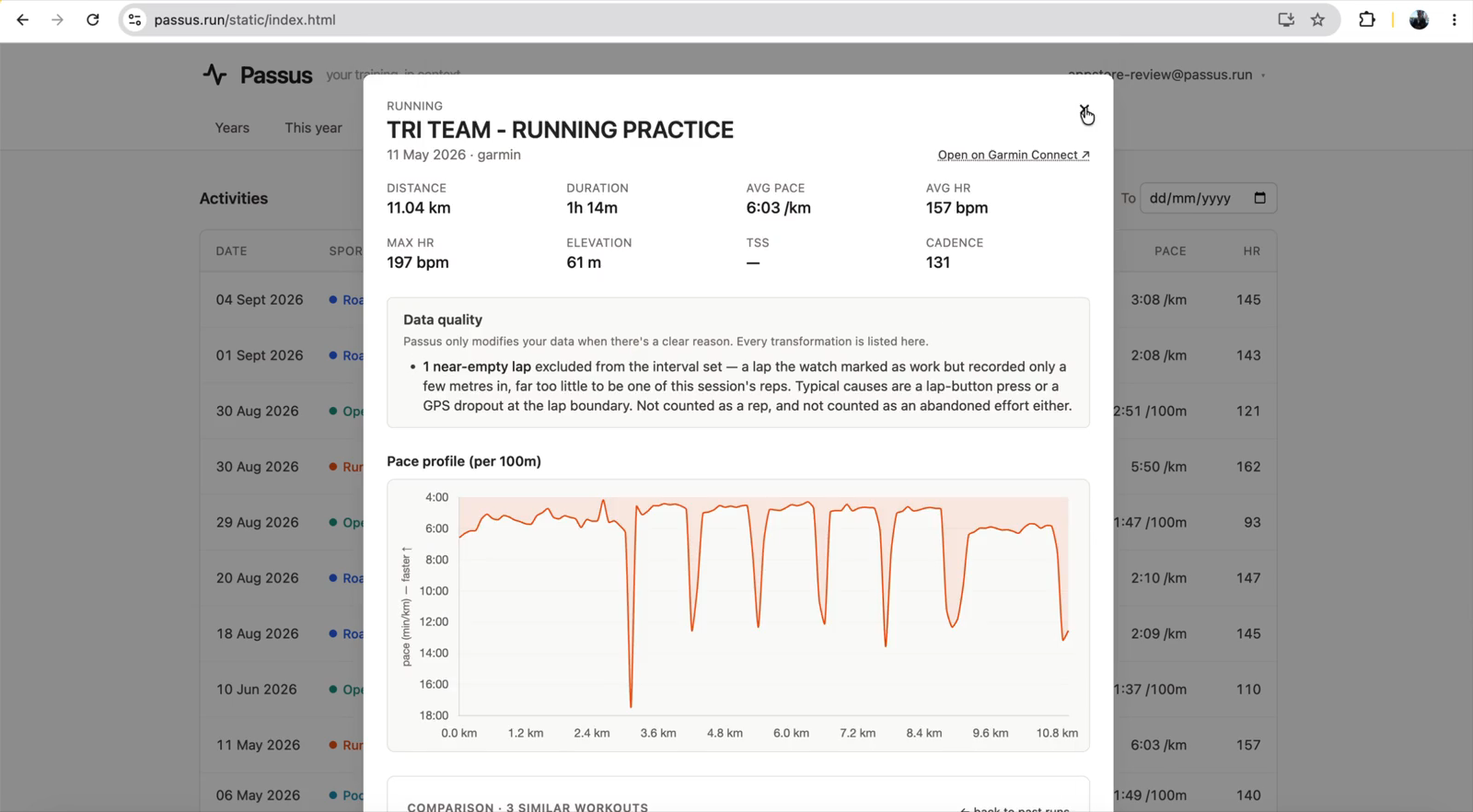Click the 197 bpm max HR value
This screenshot has height=812, width=1473.
point(418,262)
